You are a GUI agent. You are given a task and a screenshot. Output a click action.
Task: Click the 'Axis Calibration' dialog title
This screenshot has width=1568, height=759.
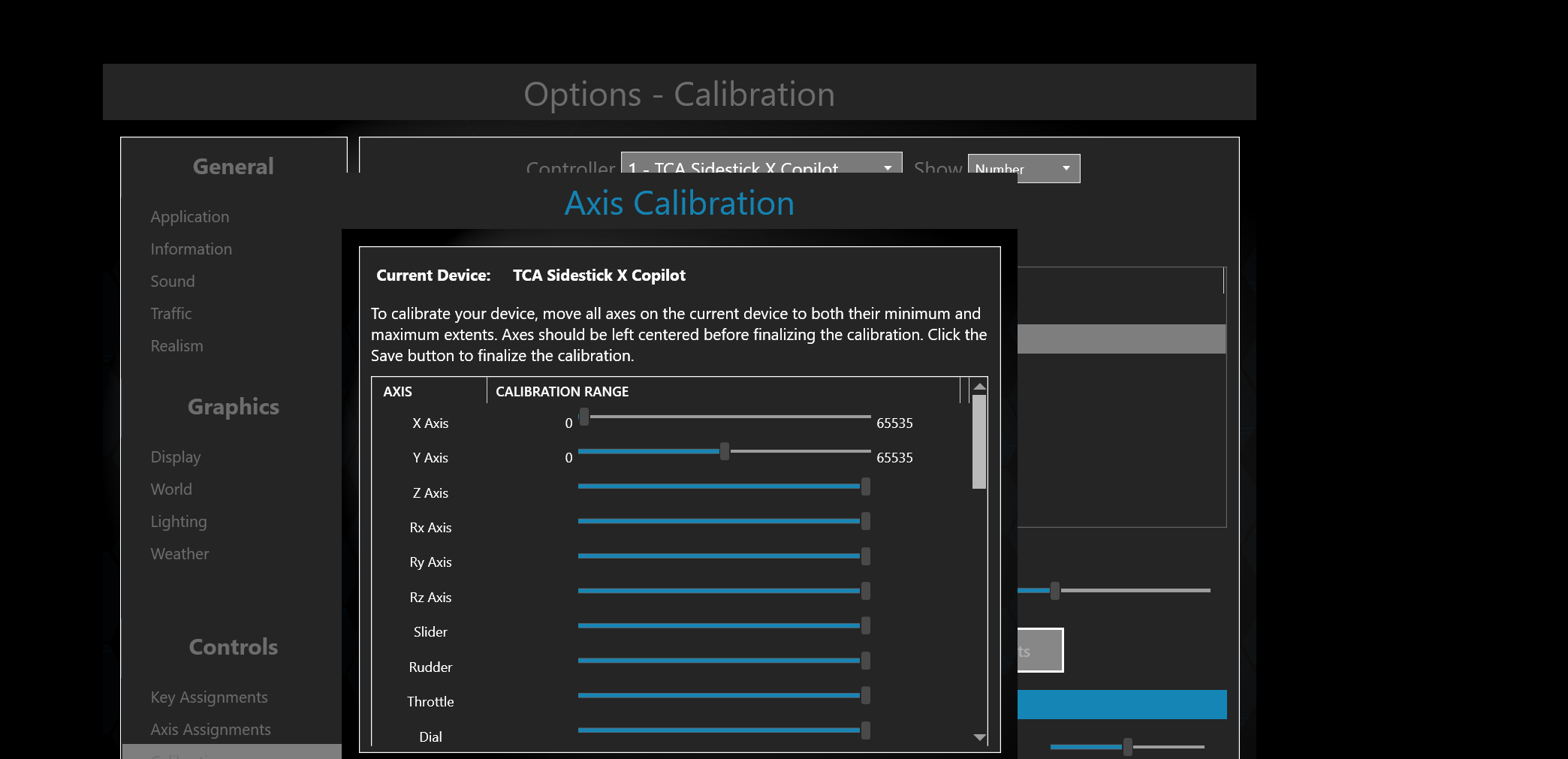point(680,203)
